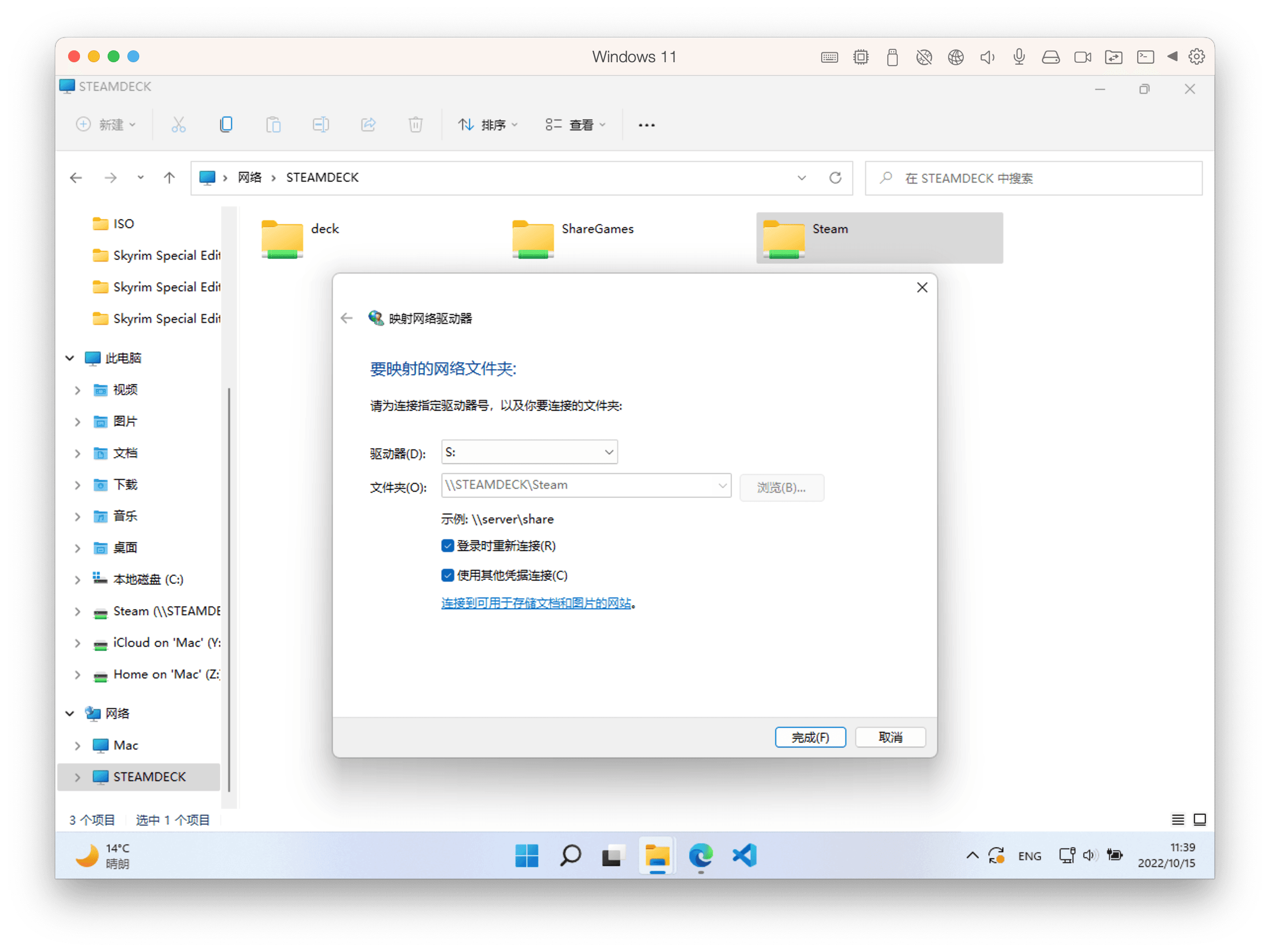Viewport: 1270px width, 952px height.
Task: Click the Parallels microphone icon
Action: pyautogui.click(x=1019, y=57)
